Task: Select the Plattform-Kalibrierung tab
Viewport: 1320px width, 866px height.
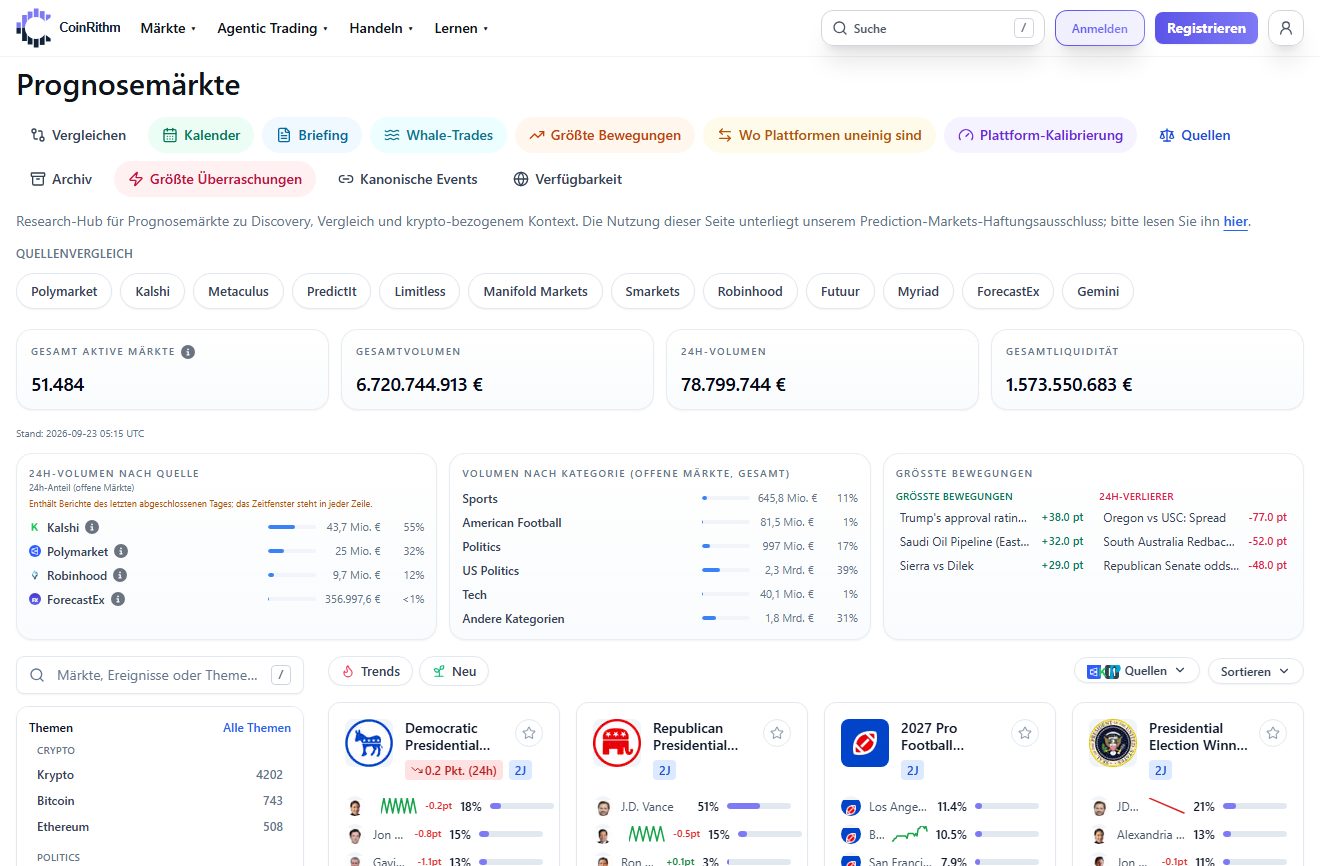Action: pyautogui.click(x=1040, y=135)
